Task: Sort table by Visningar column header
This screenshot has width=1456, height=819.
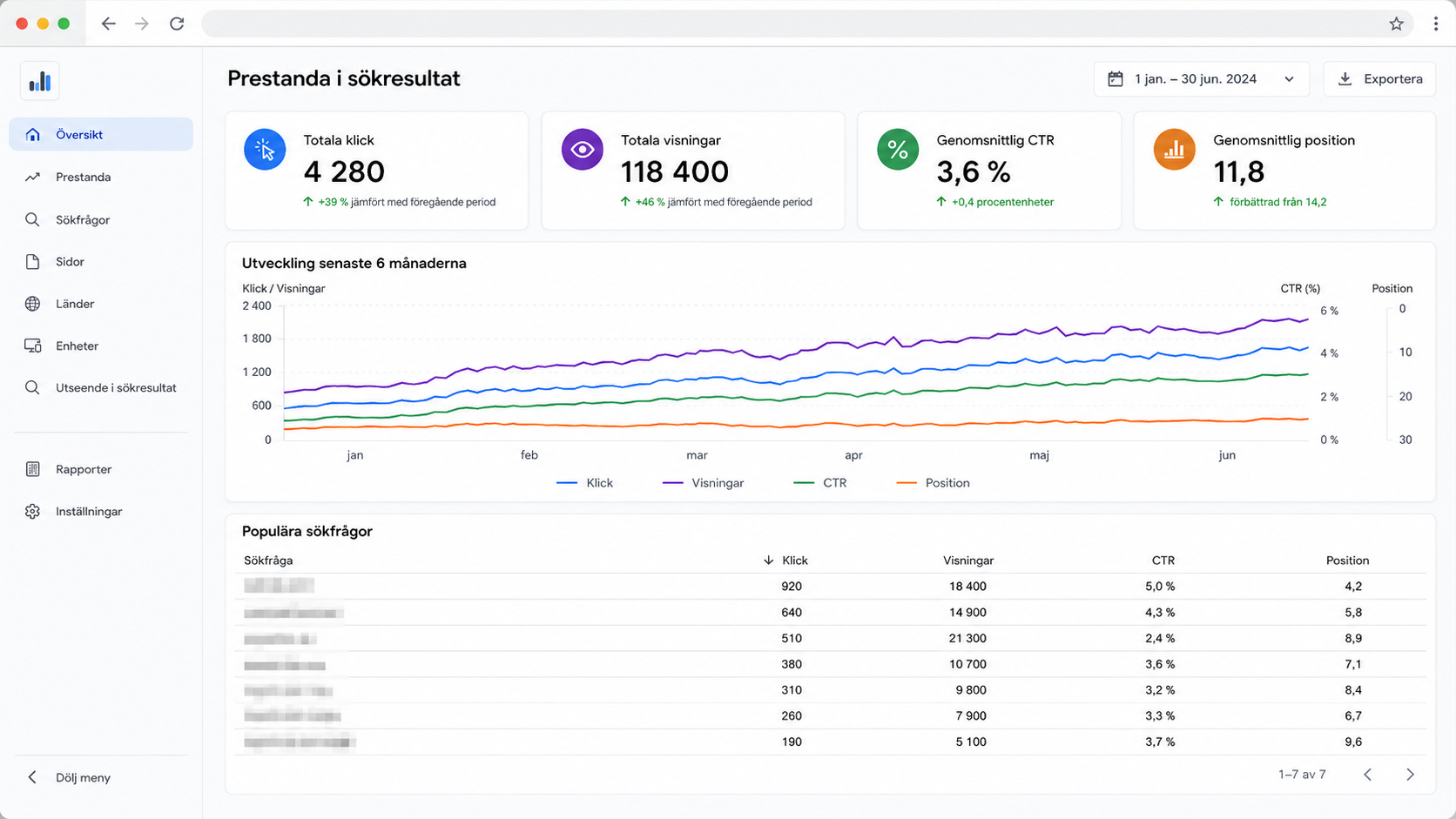Action: click(x=968, y=561)
